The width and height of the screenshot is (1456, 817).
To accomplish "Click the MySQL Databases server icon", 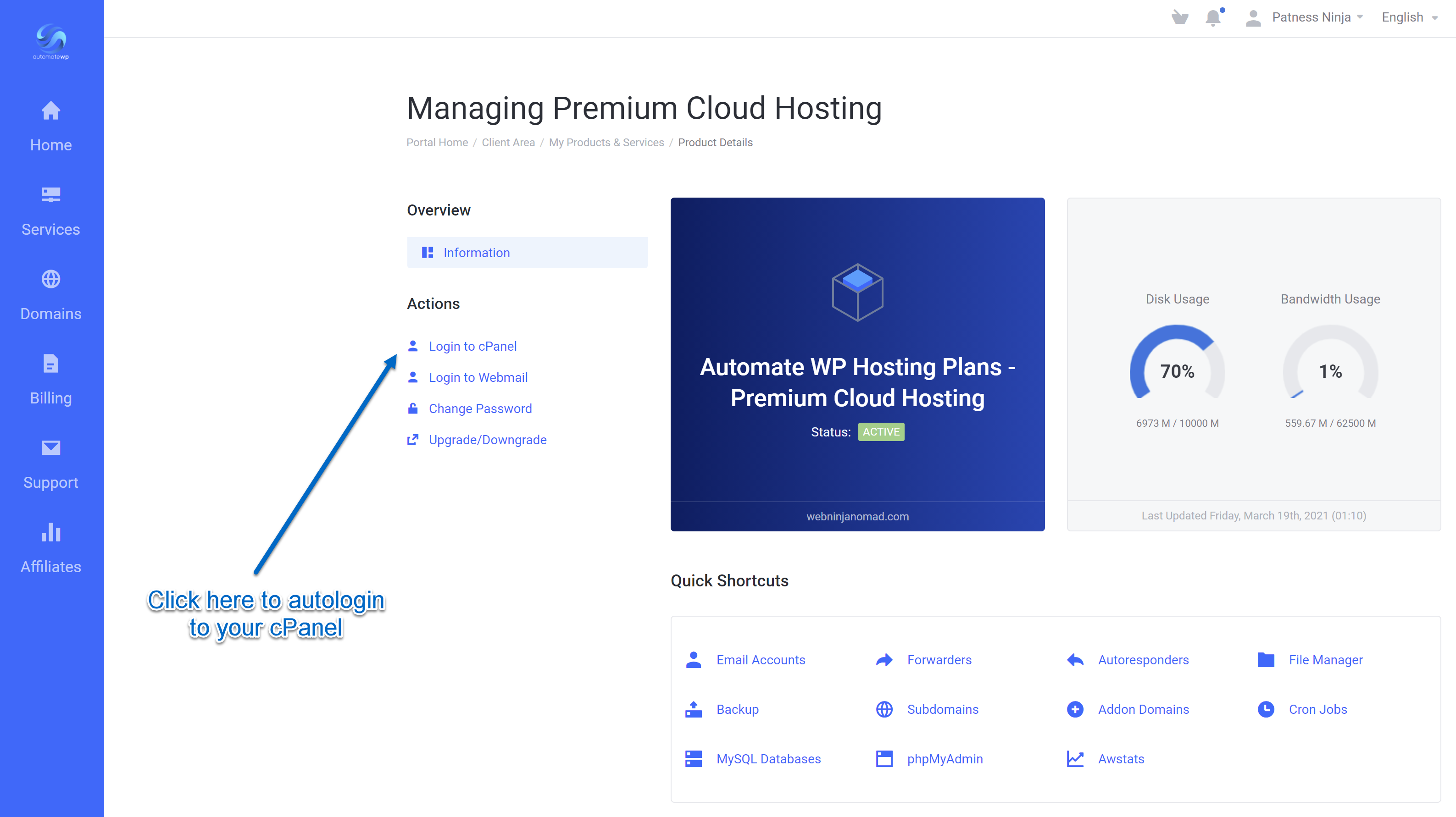I will [694, 759].
